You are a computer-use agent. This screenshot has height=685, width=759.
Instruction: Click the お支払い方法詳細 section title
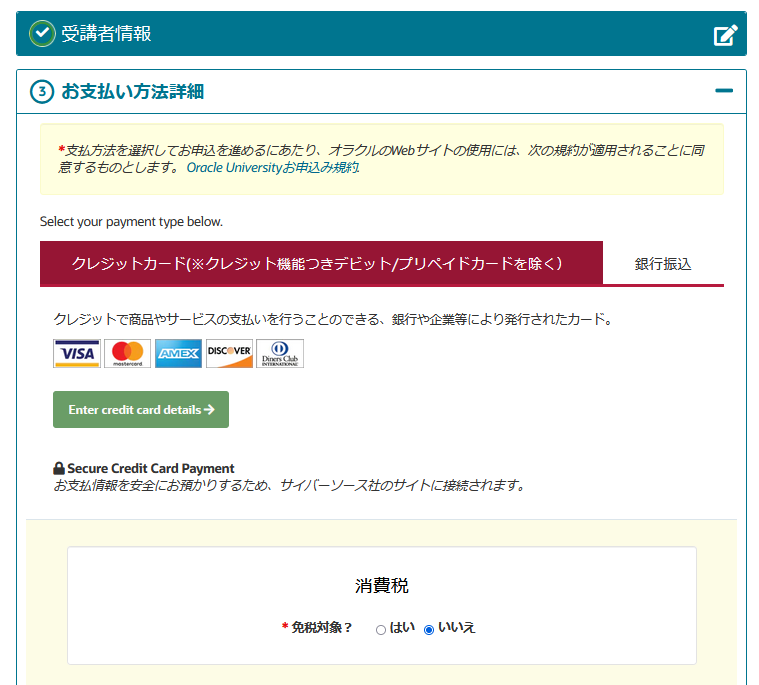coord(132,92)
